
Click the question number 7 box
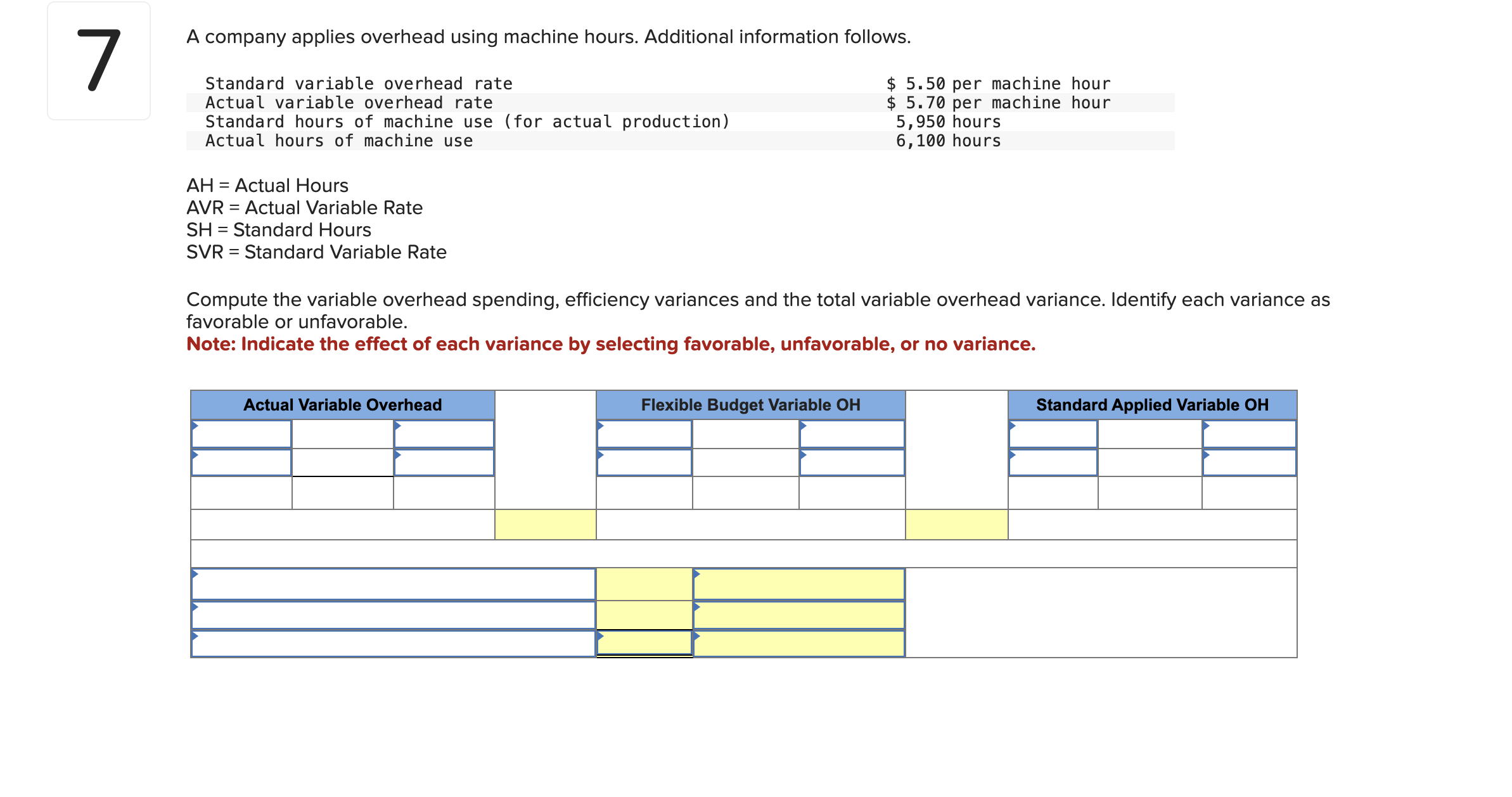(x=99, y=61)
